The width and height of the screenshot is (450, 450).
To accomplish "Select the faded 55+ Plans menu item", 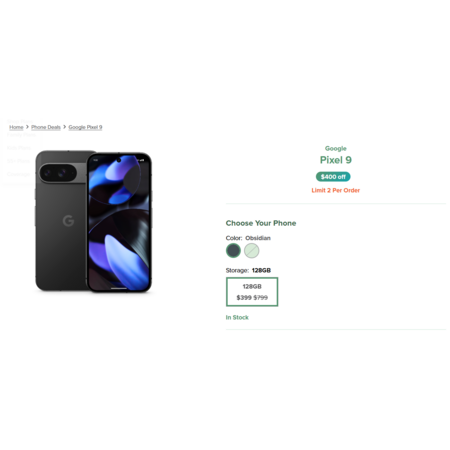I will tap(18, 161).
